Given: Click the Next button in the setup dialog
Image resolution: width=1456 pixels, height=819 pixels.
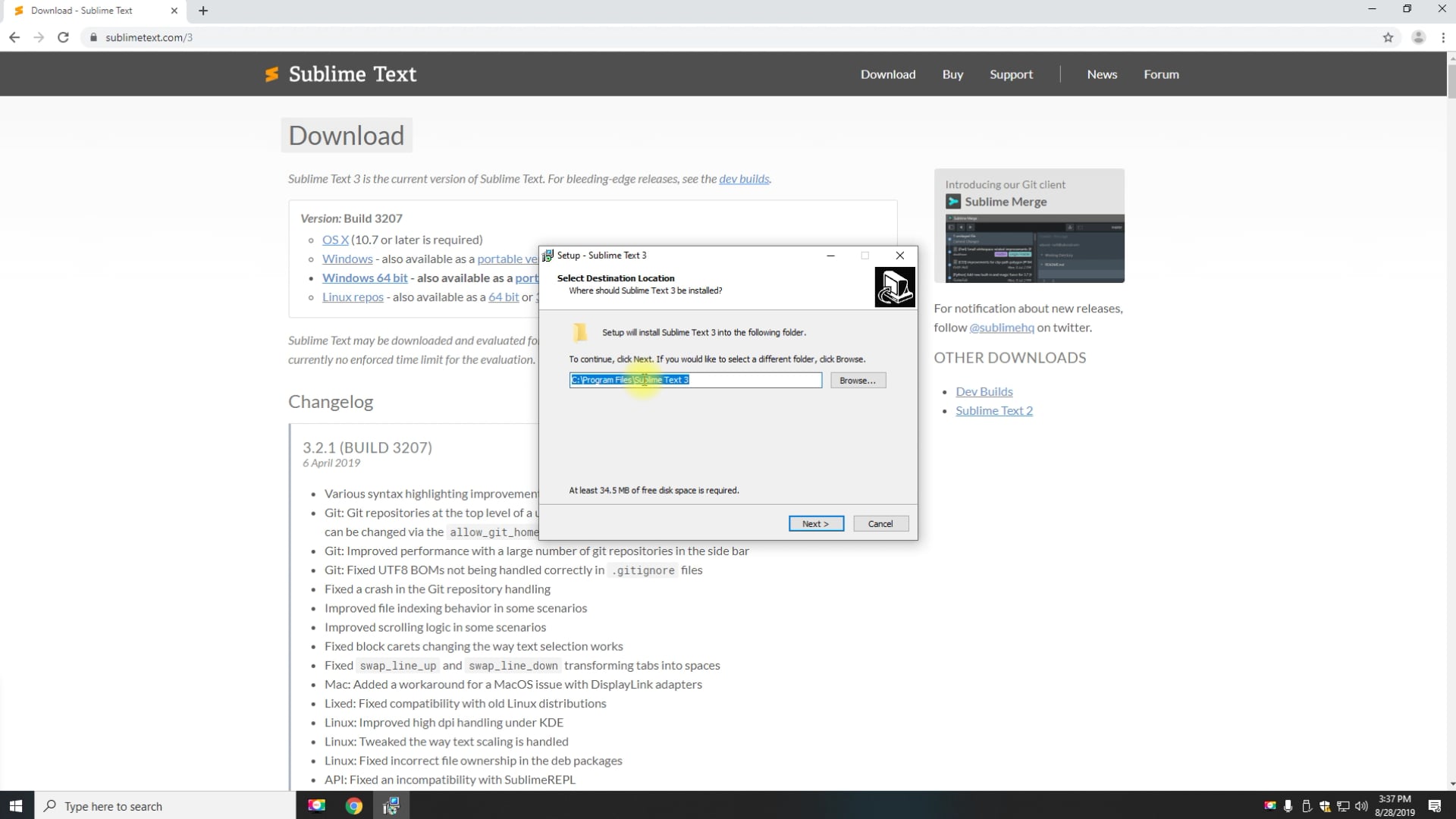Looking at the screenshot, I should 815,523.
